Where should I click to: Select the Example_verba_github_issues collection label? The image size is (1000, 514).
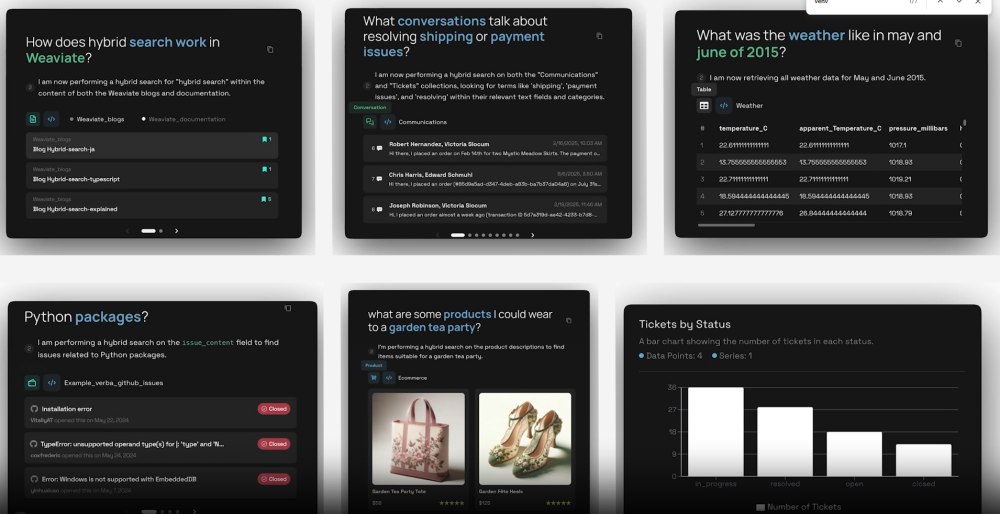point(114,383)
